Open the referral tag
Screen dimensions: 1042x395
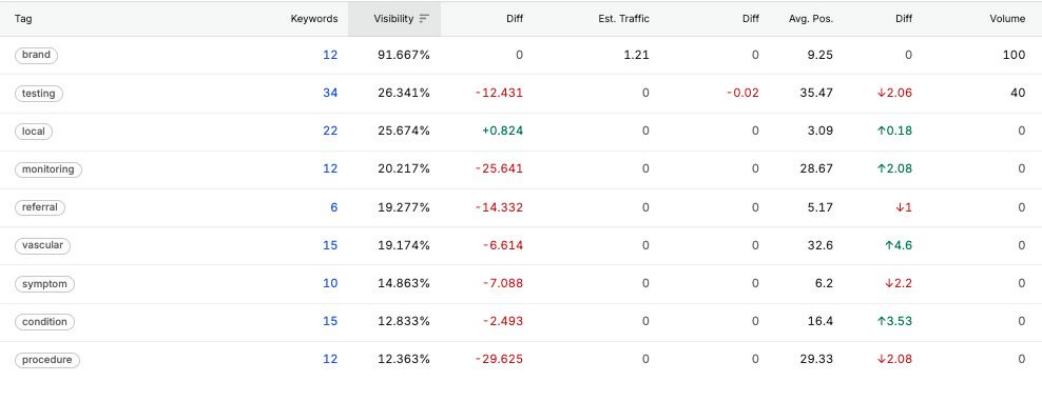click(40, 207)
